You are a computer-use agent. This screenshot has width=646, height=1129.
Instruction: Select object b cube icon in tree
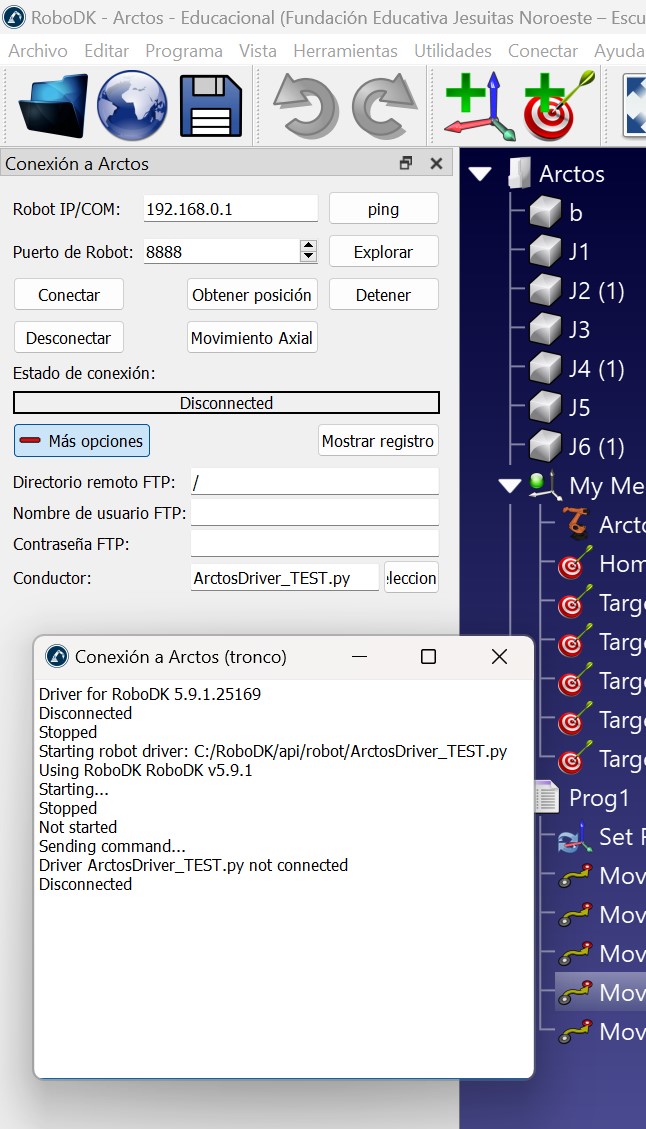544,213
